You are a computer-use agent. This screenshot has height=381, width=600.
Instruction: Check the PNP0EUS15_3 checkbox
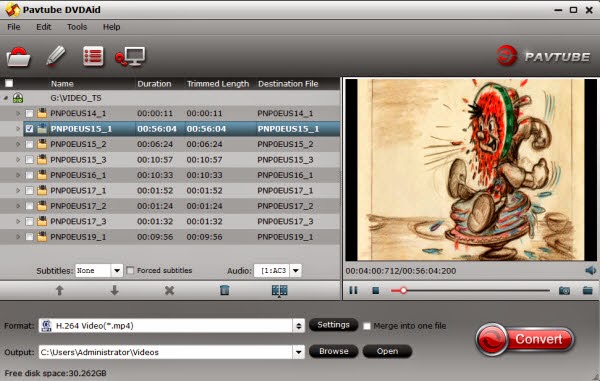(x=29, y=160)
